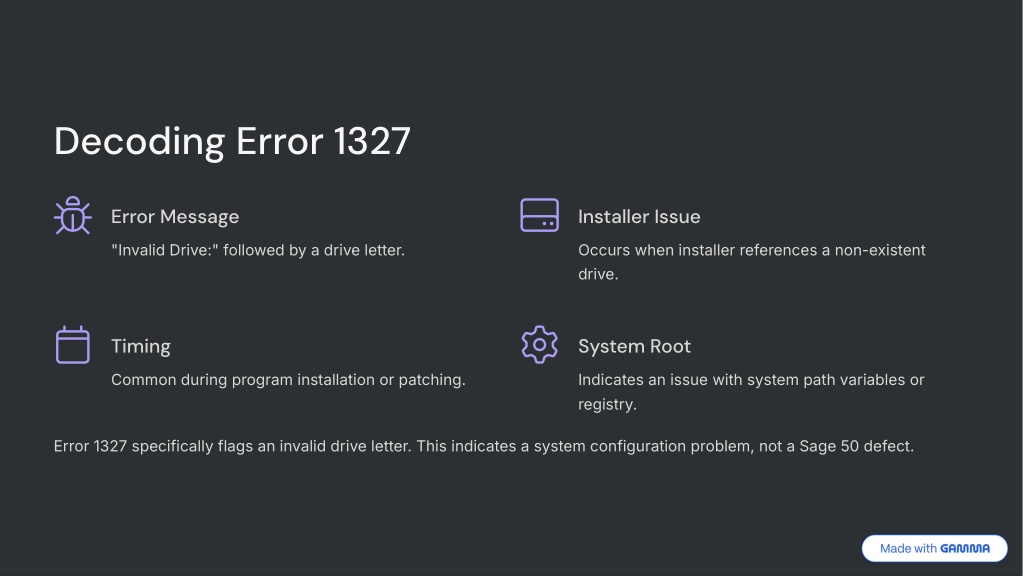Select the Timing heading
Screen dimensions: 1023x576
click(140, 346)
